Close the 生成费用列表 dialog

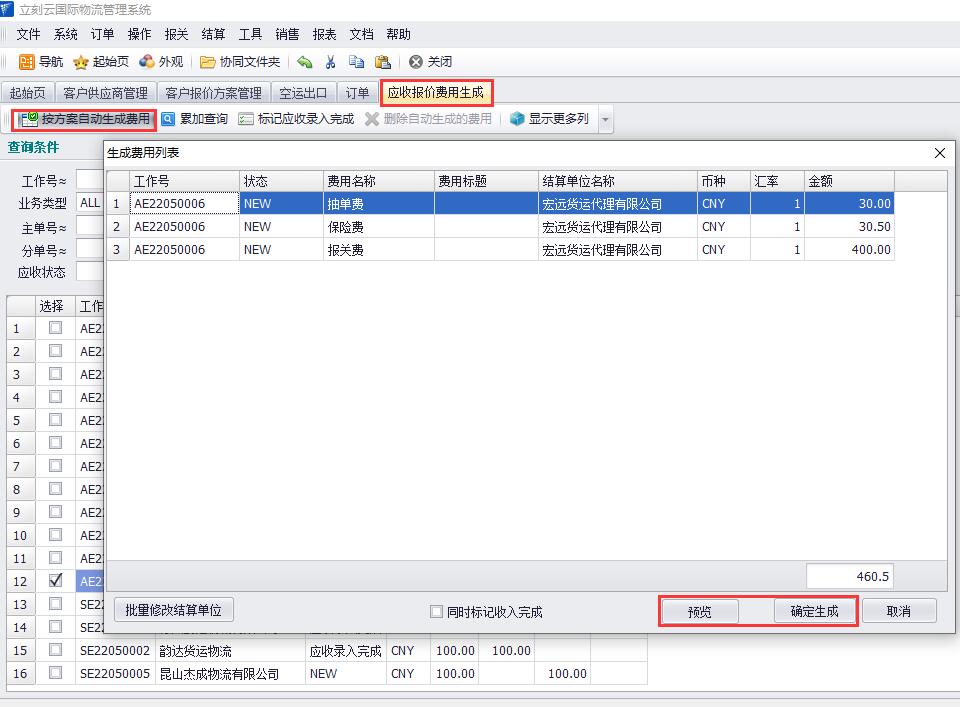point(939,153)
